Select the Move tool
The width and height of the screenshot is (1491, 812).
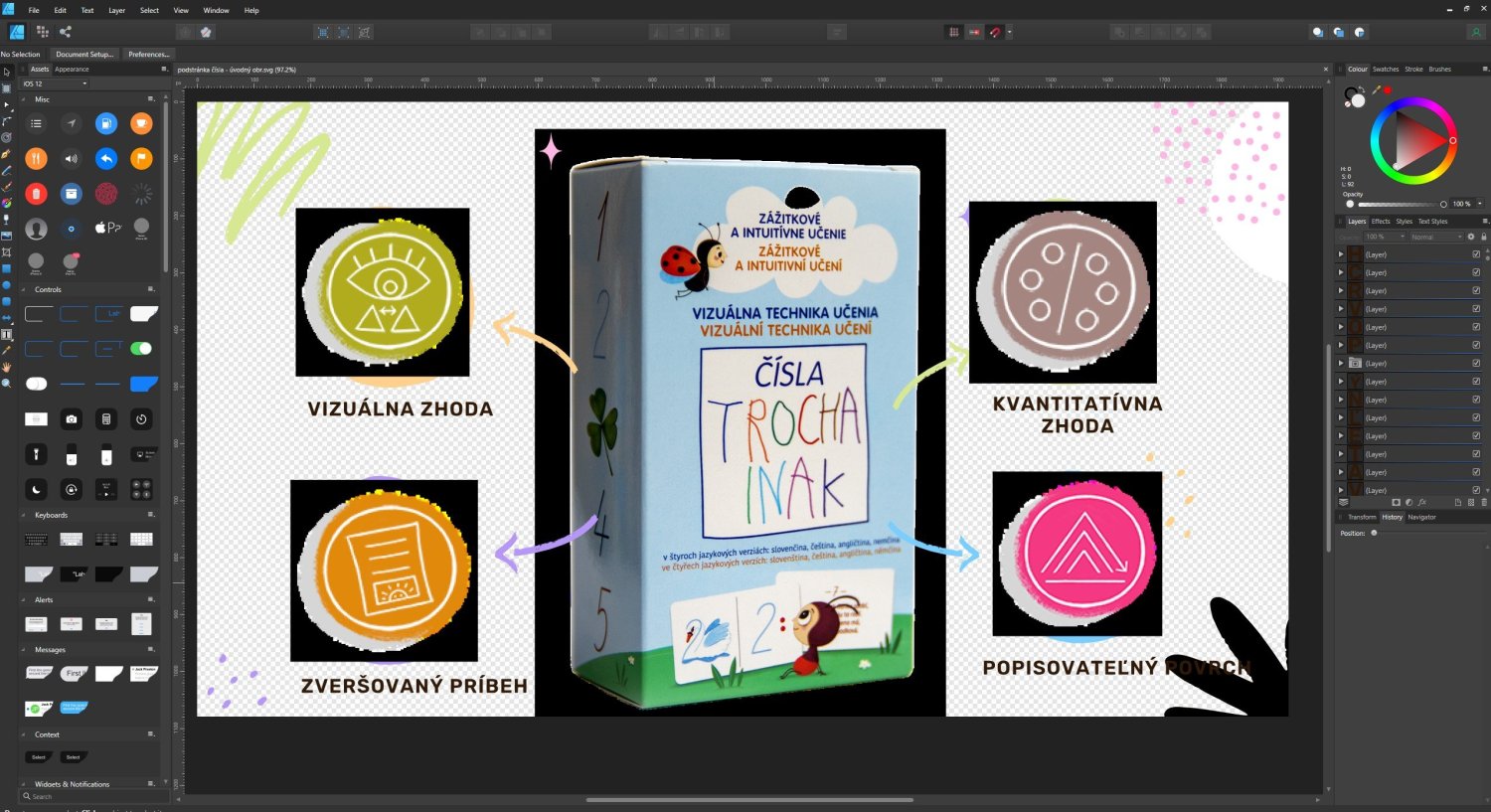[6, 72]
